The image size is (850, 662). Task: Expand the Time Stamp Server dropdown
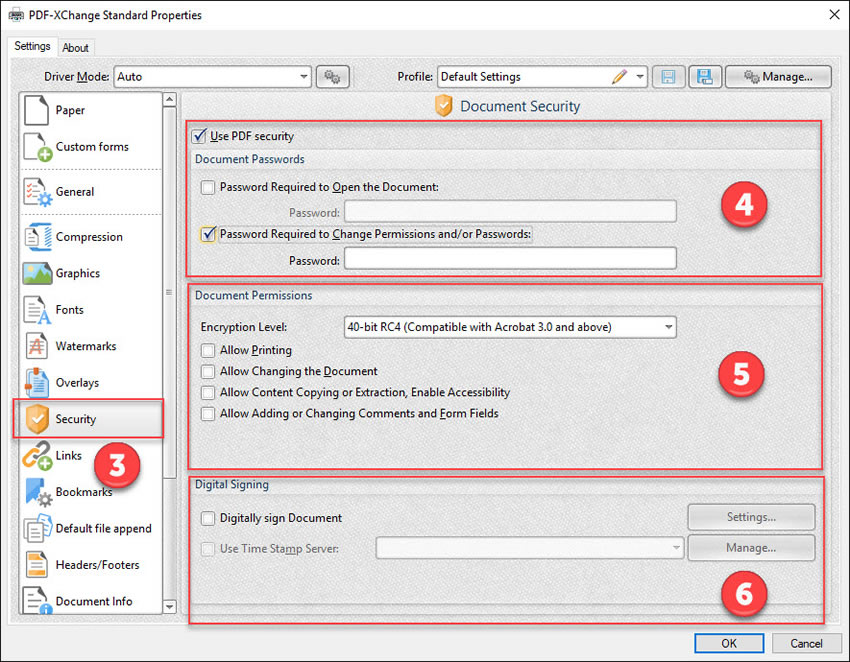[x=676, y=548]
